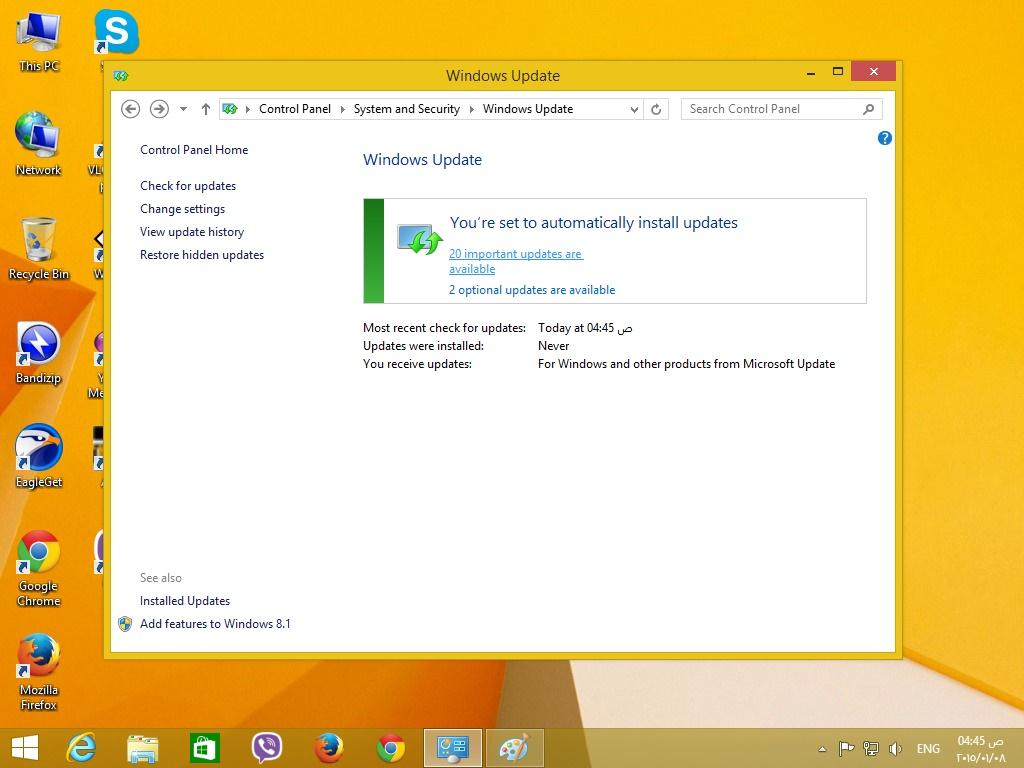Open the address bar history dropdown
The image size is (1024, 768).
pos(633,110)
